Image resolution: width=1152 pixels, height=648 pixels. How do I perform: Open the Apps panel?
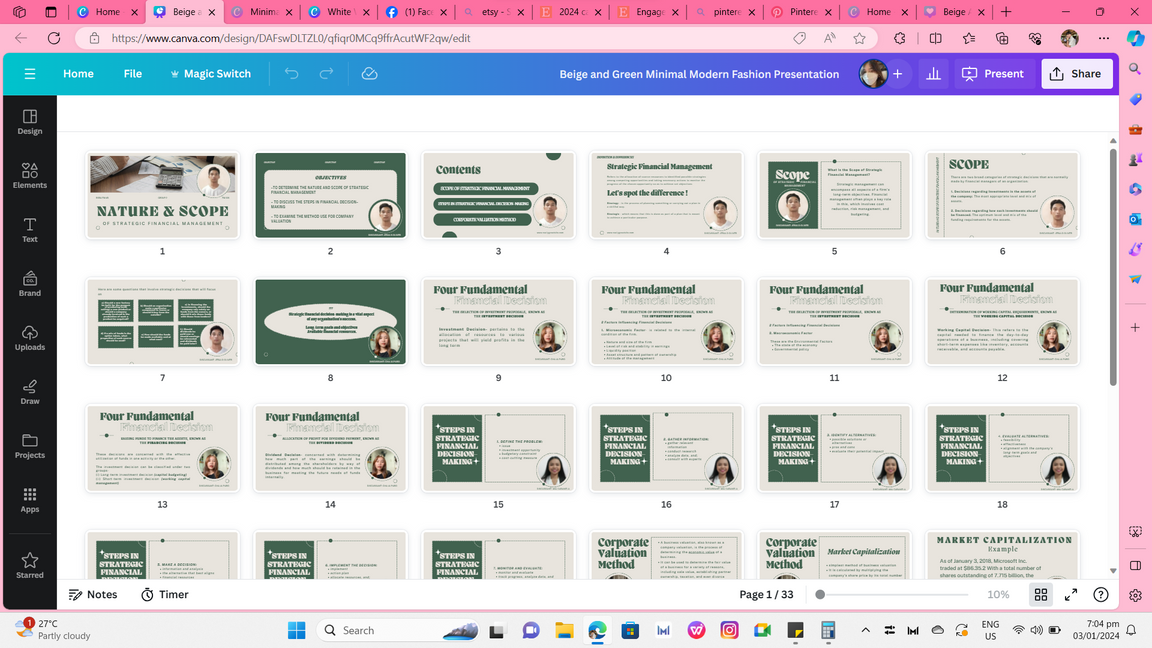pyautogui.click(x=30, y=500)
